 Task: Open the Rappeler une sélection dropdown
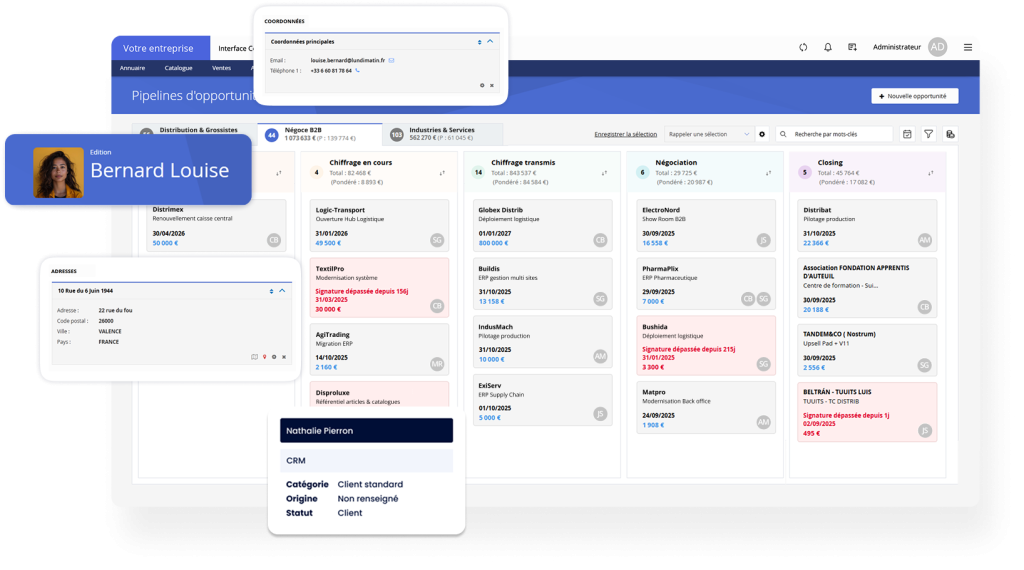coord(710,134)
